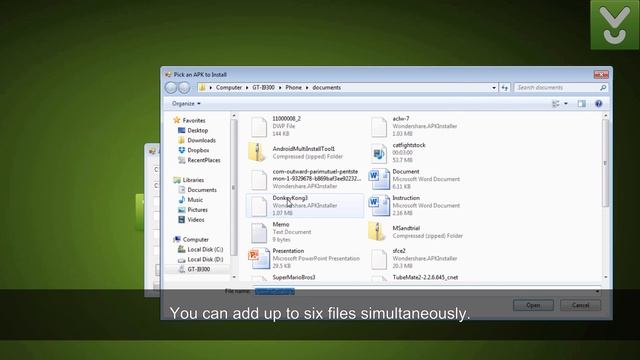Open the view options dropdown arrow
The width and height of the screenshot is (640, 360).
(x=566, y=104)
